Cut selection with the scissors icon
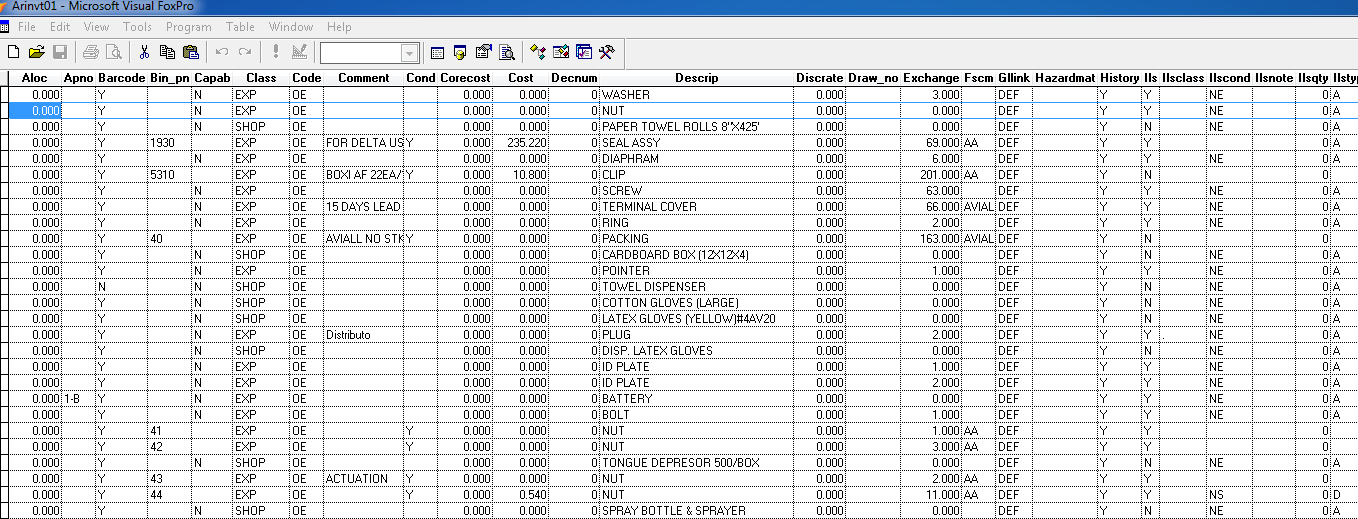The height and width of the screenshot is (519, 1358). click(x=144, y=52)
